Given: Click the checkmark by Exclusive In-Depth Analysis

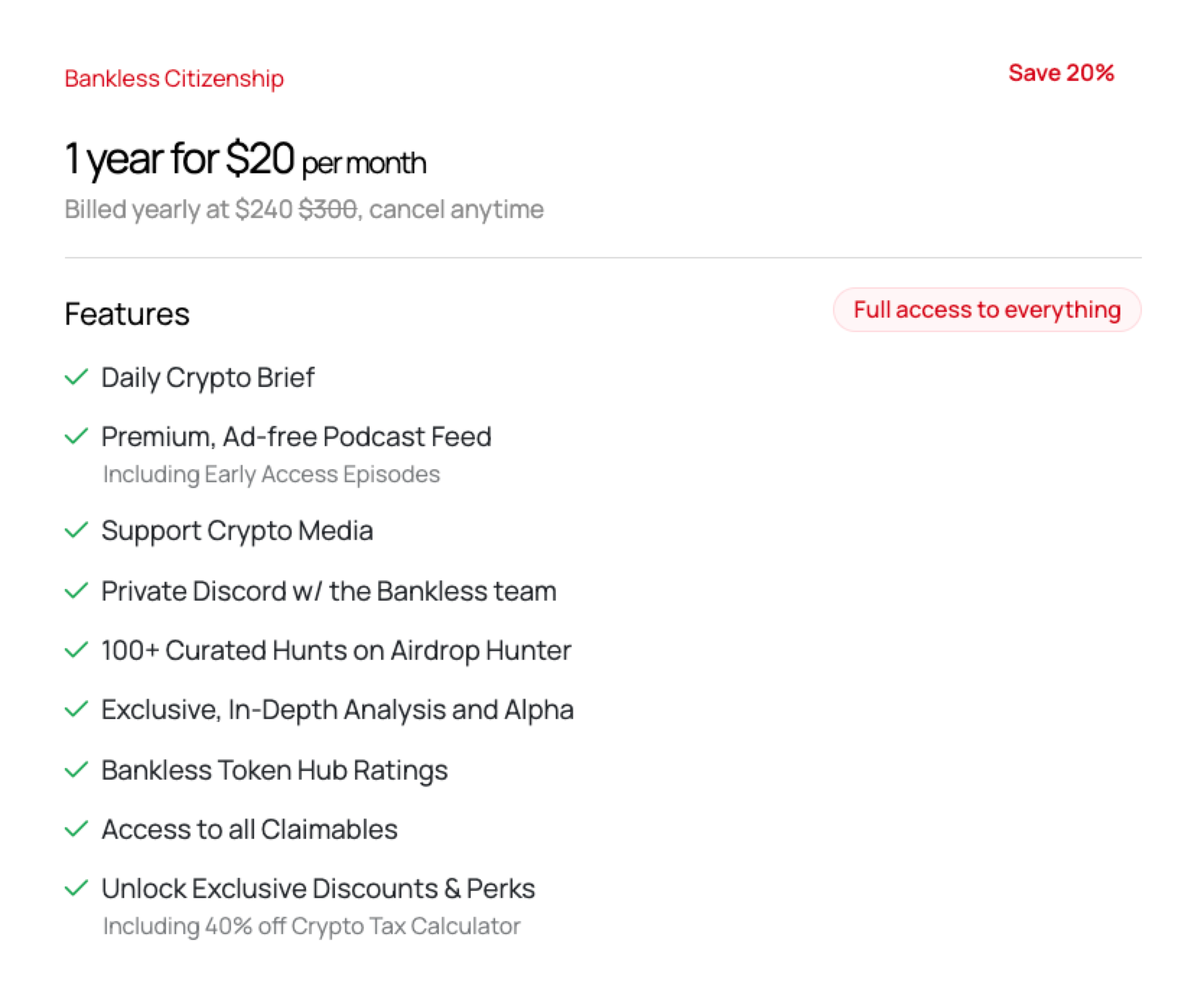Looking at the screenshot, I should point(76,710).
